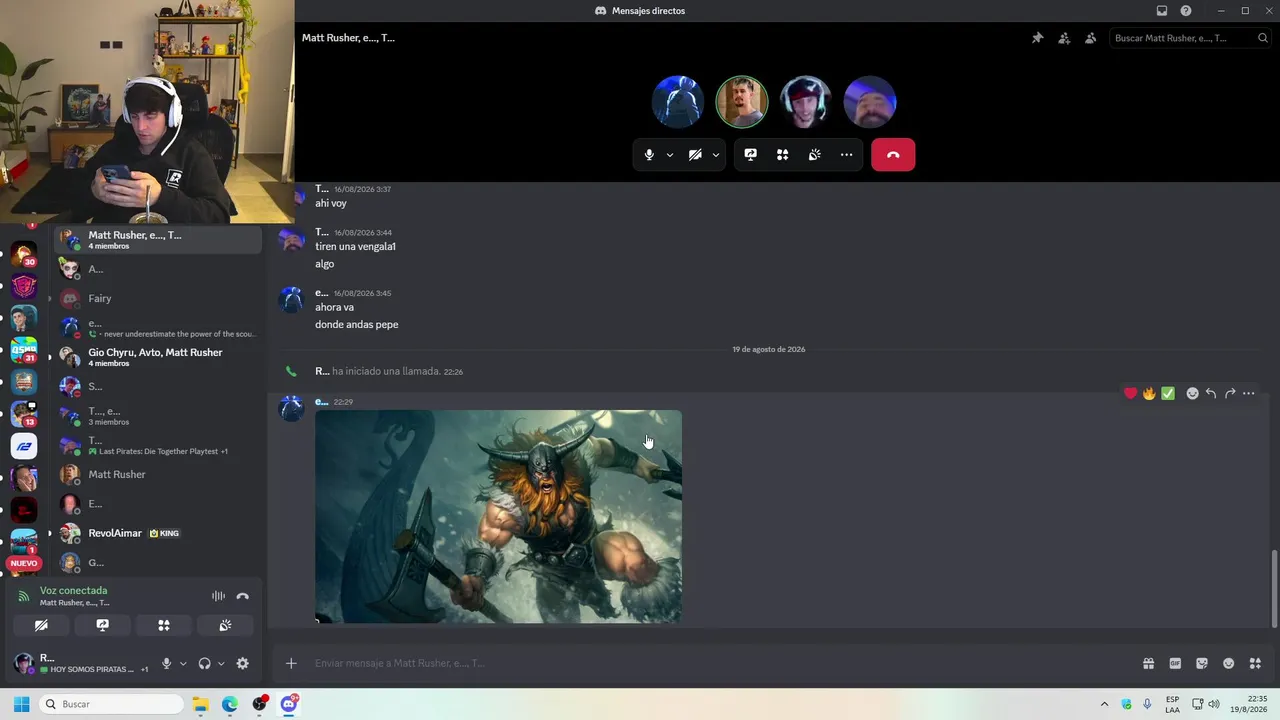Open the soundboard from the voice panel
The height and width of the screenshot is (720, 1280).
(x=225, y=625)
